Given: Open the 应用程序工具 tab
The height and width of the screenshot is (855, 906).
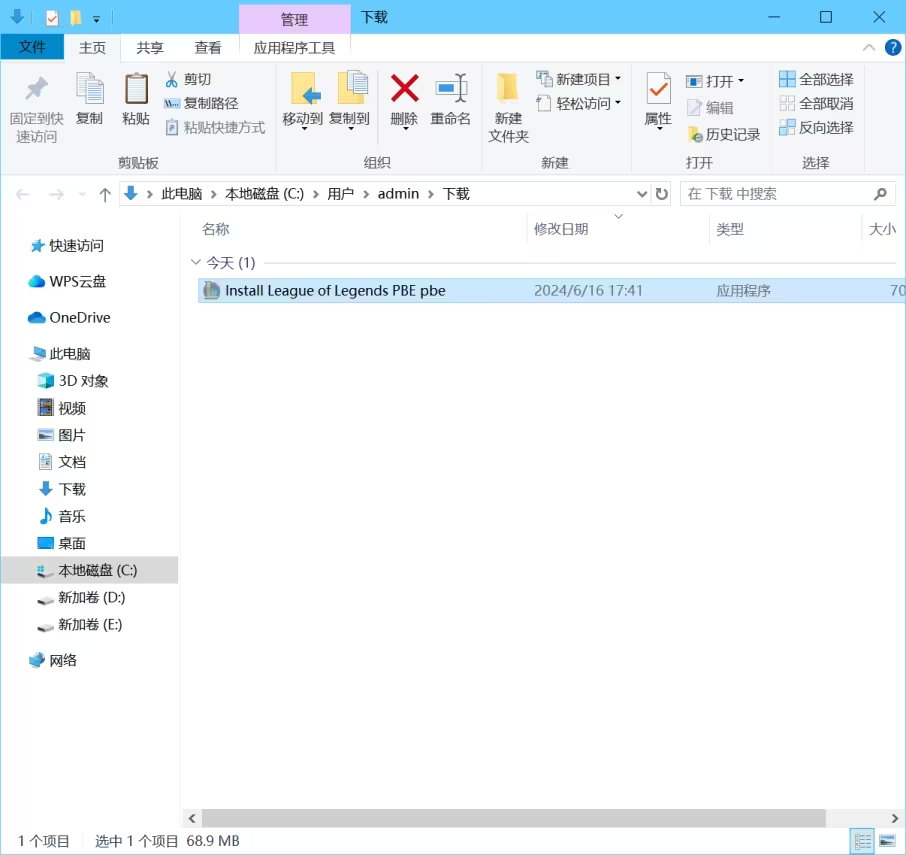Looking at the screenshot, I should point(294,47).
